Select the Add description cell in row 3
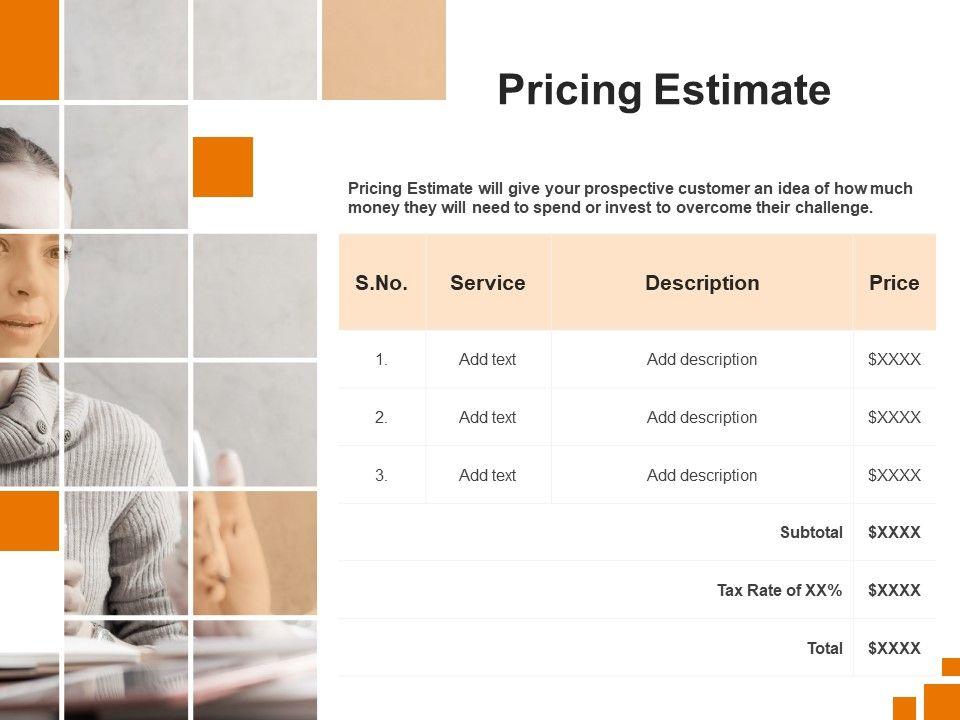Image resolution: width=960 pixels, height=720 pixels. pyautogui.click(x=702, y=475)
